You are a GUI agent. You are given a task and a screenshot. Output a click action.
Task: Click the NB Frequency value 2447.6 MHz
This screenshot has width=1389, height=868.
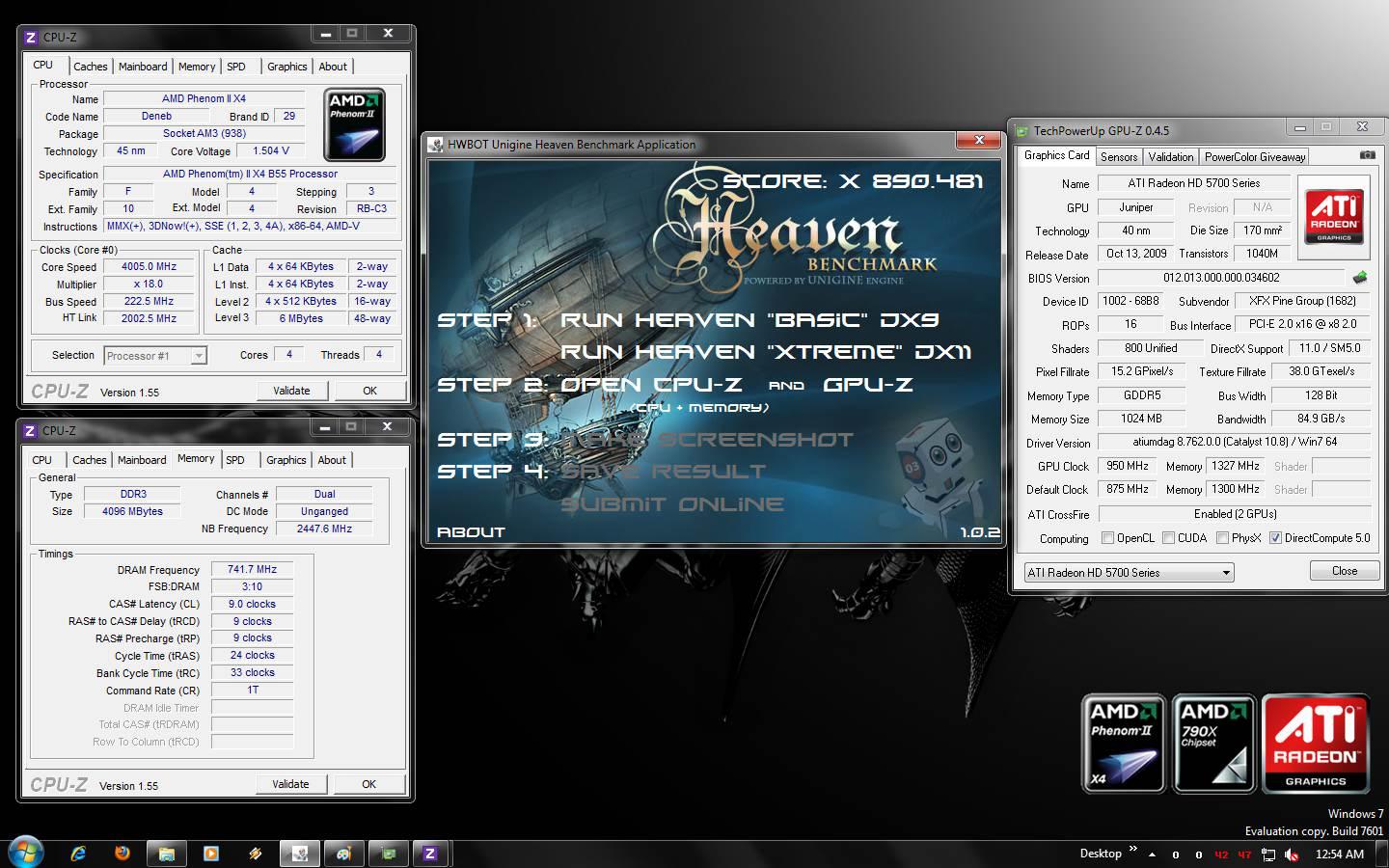(x=324, y=529)
